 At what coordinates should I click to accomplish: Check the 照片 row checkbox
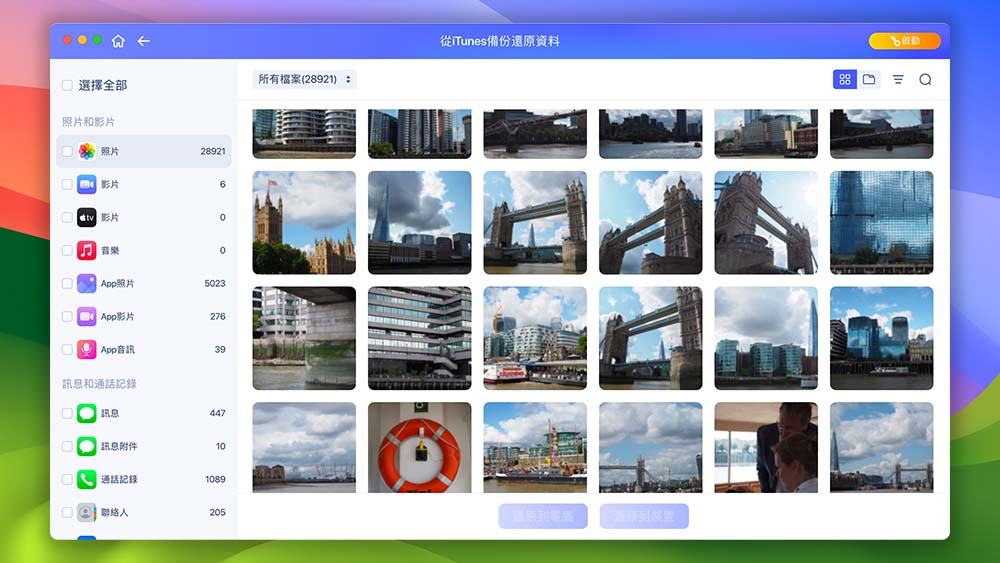67,151
